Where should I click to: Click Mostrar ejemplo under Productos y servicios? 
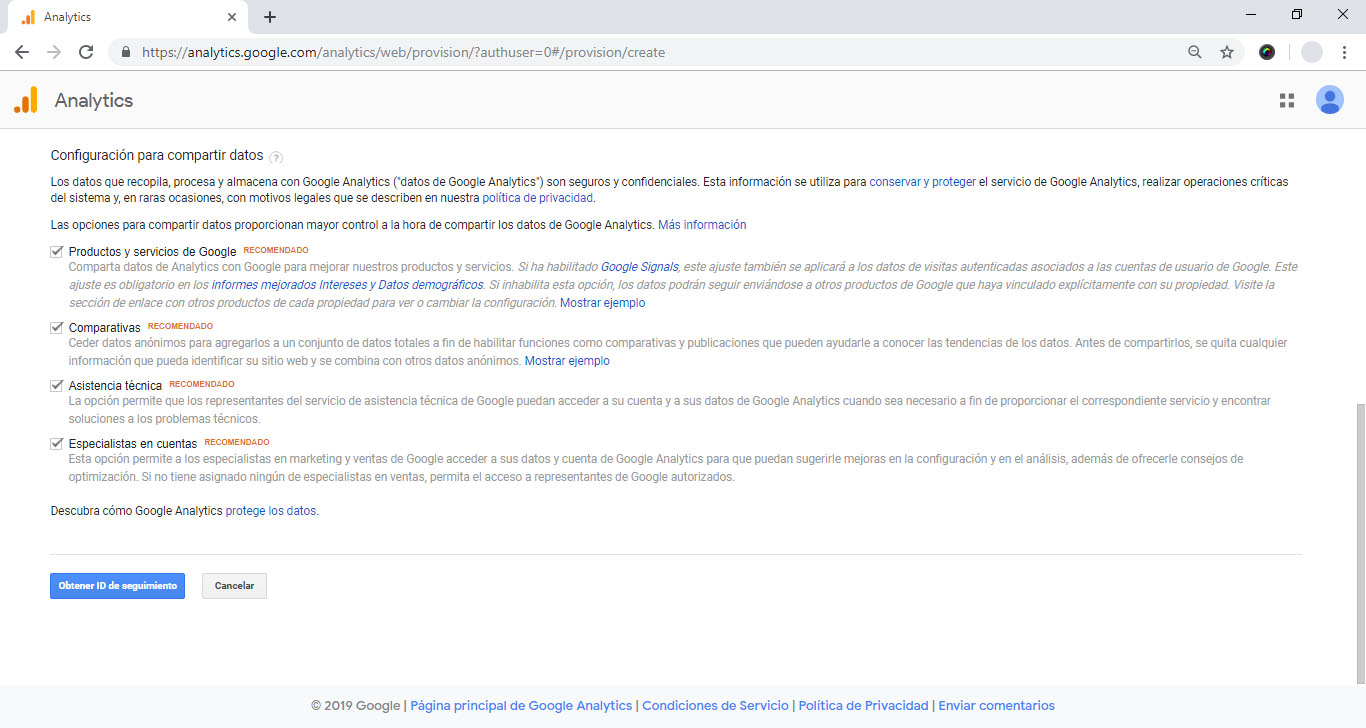[602, 303]
